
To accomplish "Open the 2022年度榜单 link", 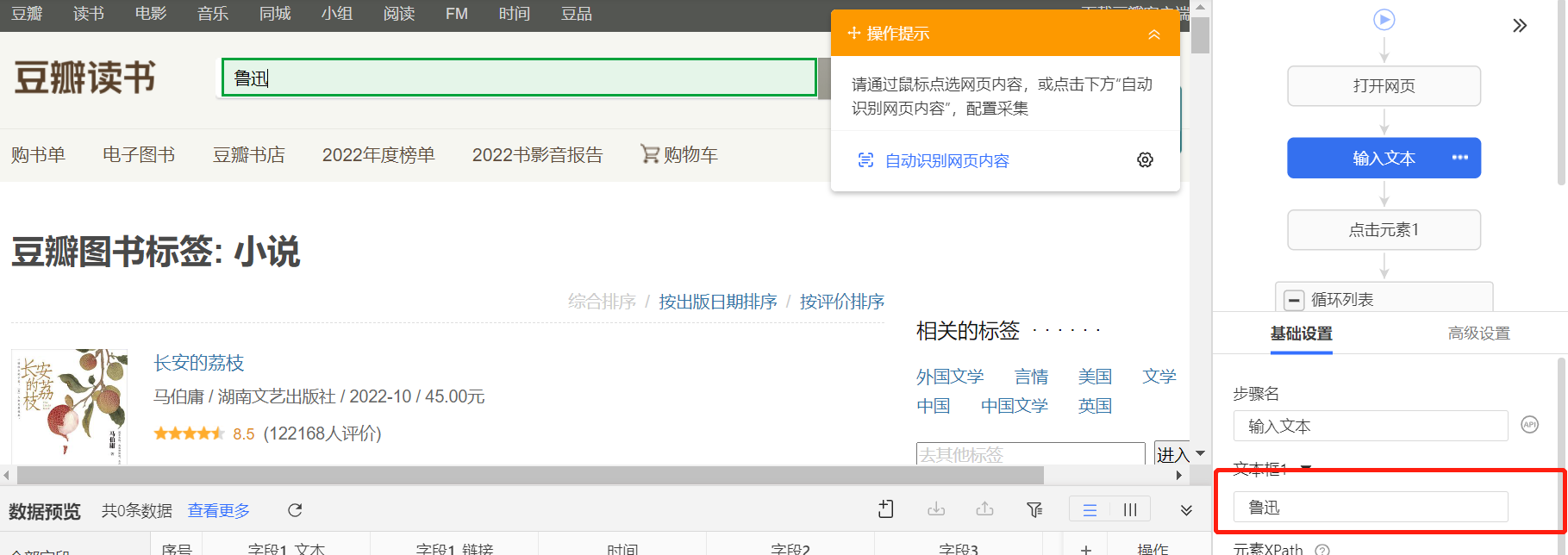I will click(378, 155).
